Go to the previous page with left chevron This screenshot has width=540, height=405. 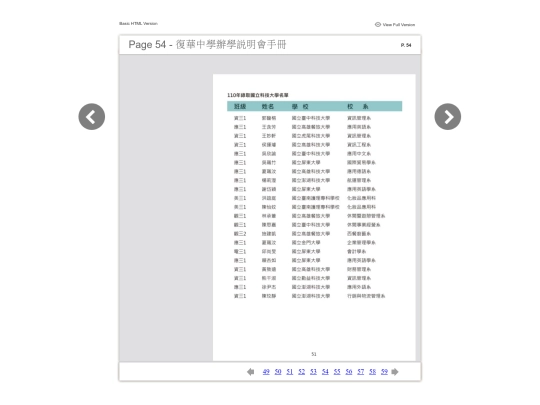click(92, 117)
